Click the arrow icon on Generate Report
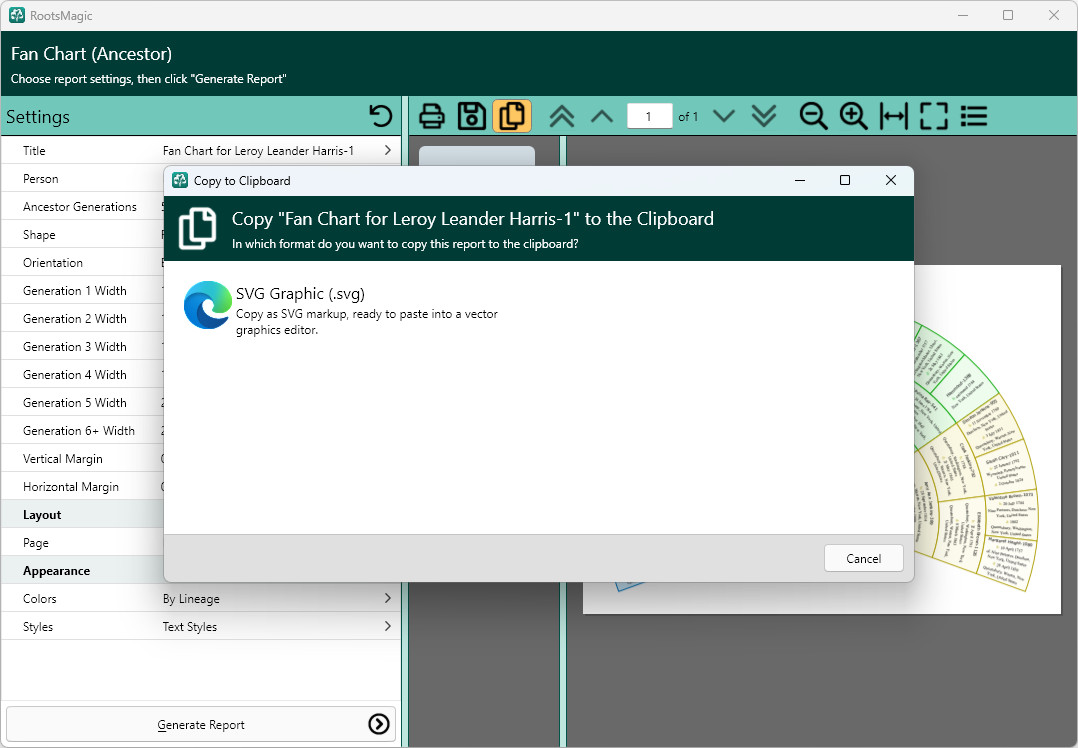This screenshot has height=748, width=1078. pyautogui.click(x=379, y=724)
